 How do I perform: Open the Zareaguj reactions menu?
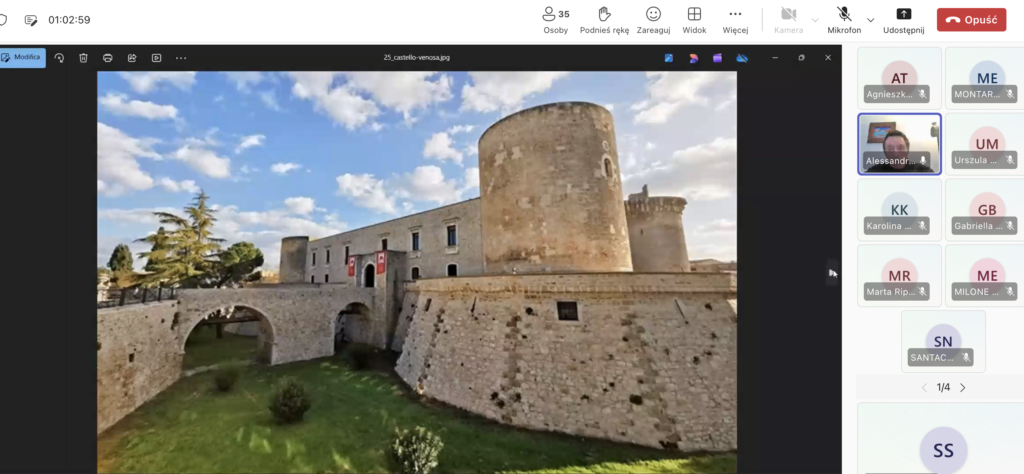pos(653,19)
